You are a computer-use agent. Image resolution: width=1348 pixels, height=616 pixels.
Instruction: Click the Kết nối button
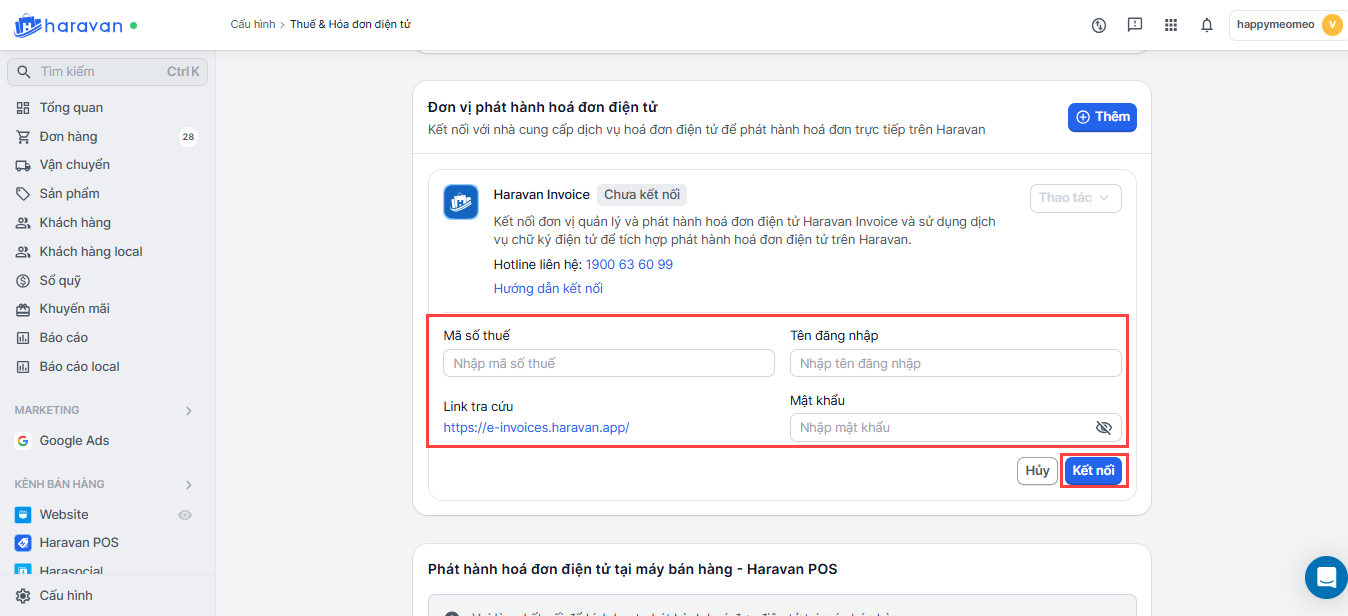(x=1093, y=471)
